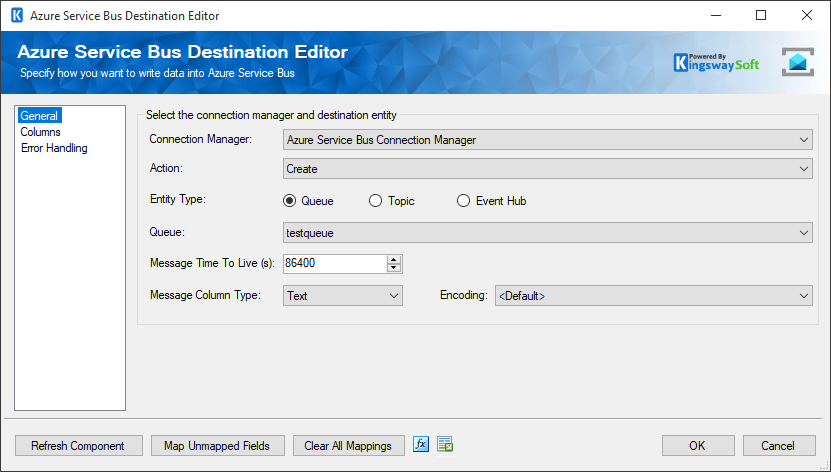Switch to the Columns page
Screen dimensions: 831x472
[40, 132]
